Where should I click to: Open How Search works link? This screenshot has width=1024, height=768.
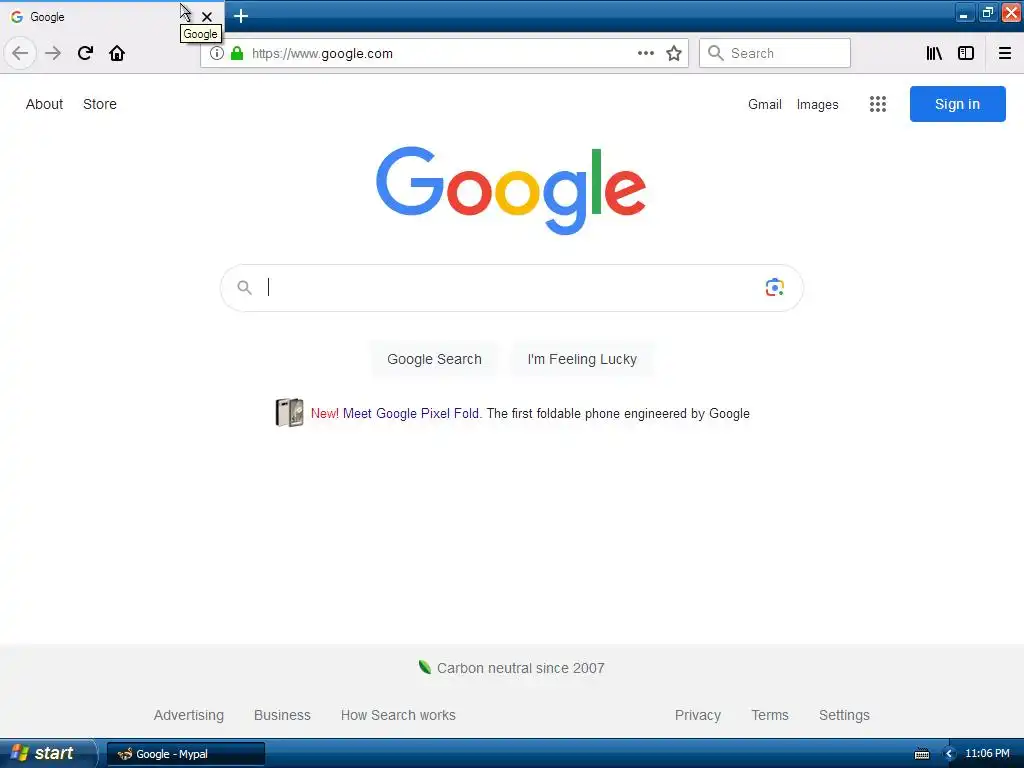[x=398, y=715]
